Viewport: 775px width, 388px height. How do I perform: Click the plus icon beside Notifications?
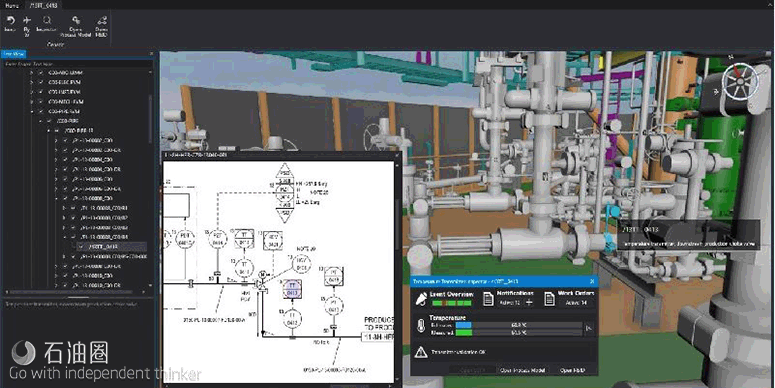[x=529, y=302]
